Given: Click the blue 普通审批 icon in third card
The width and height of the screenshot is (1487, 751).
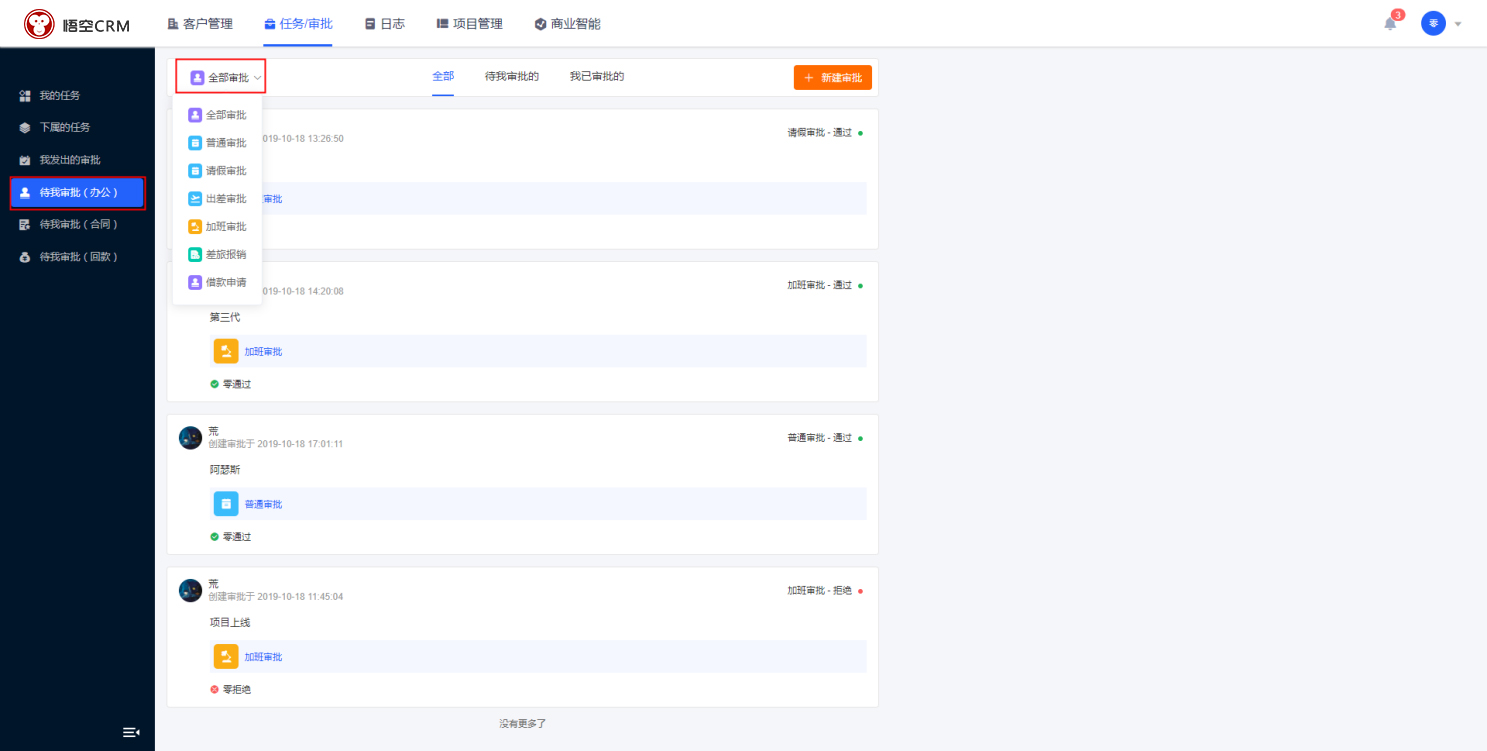Looking at the screenshot, I should (226, 504).
